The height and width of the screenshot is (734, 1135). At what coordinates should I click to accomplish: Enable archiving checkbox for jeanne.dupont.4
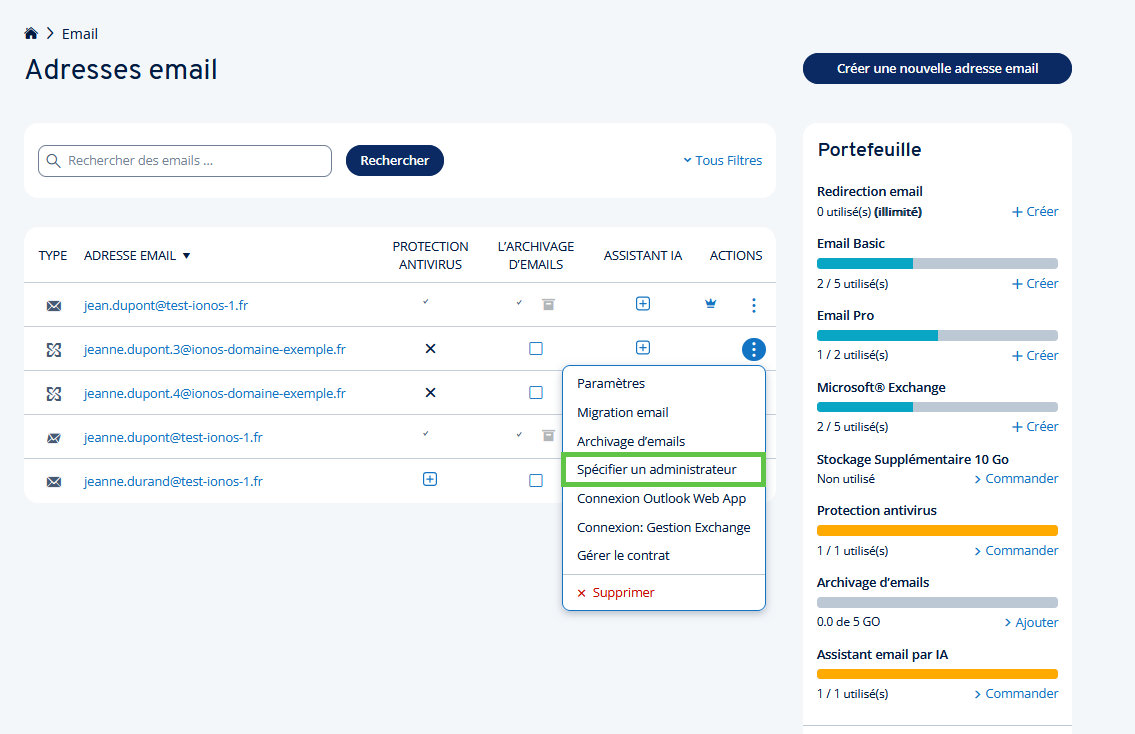click(536, 393)
